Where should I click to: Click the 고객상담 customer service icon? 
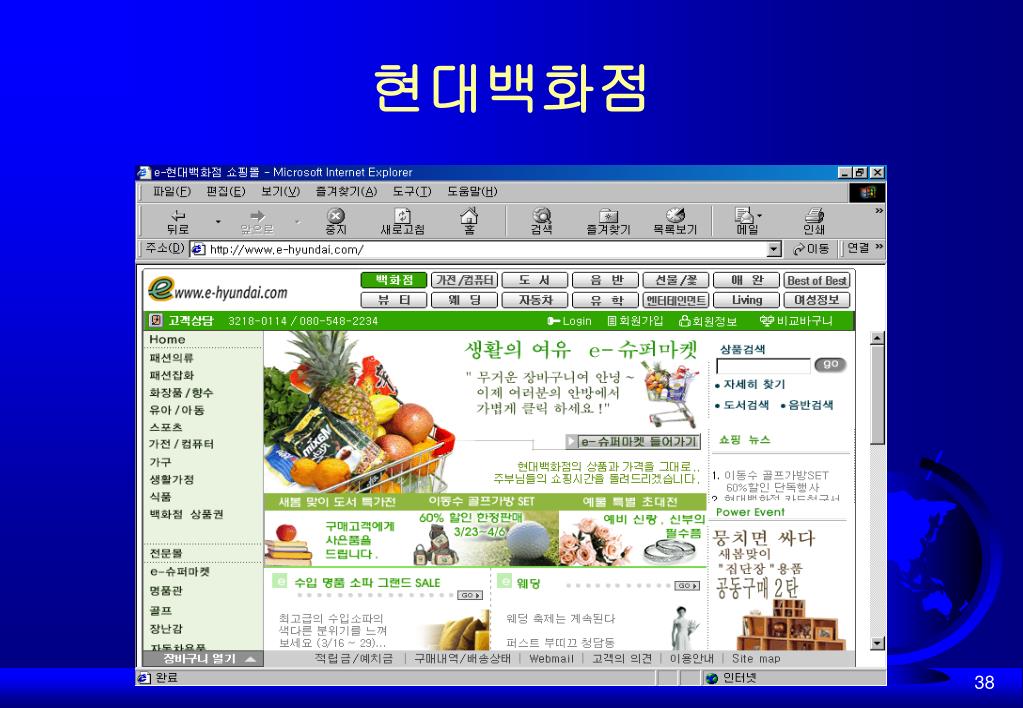(156, 320)
